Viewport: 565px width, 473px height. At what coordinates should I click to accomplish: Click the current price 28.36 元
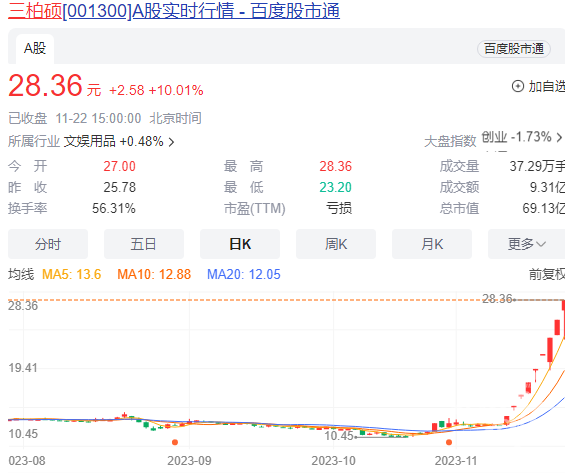pyautogui.click(x=54, y=86)
